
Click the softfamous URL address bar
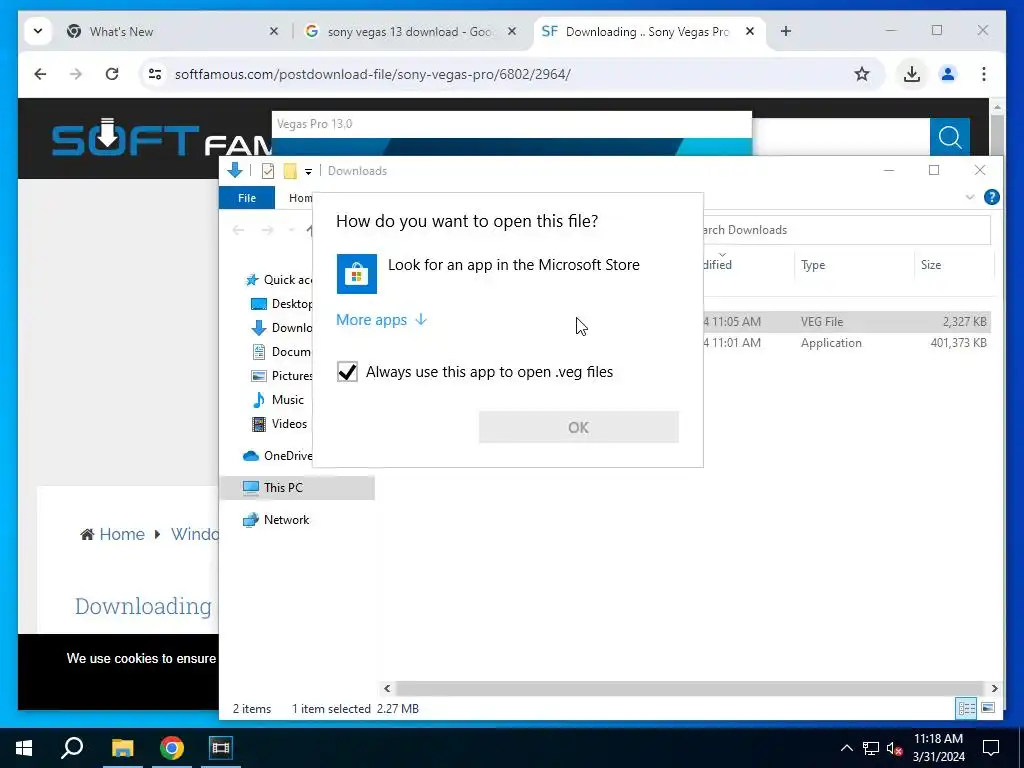point(372,74)
